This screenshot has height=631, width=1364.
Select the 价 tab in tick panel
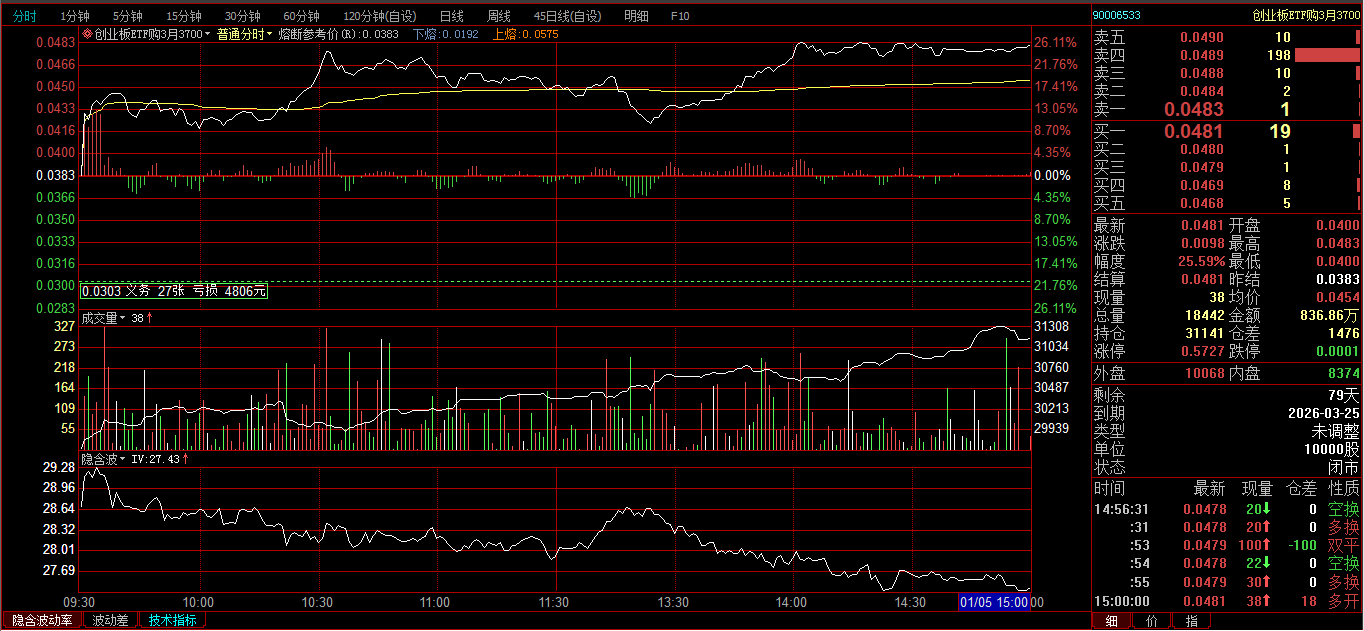[1151, 621]
